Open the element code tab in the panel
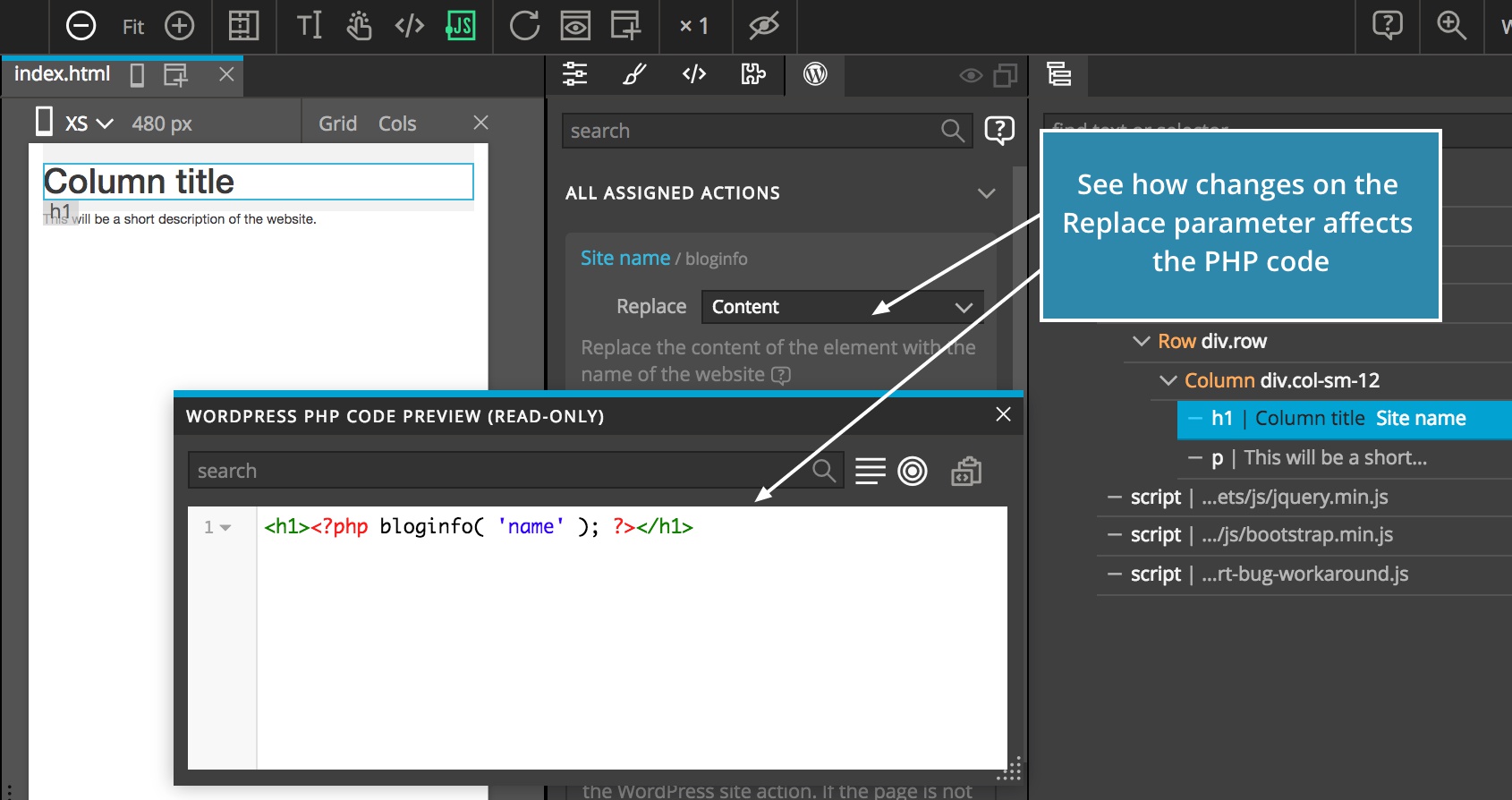 (x=694, y=74)
